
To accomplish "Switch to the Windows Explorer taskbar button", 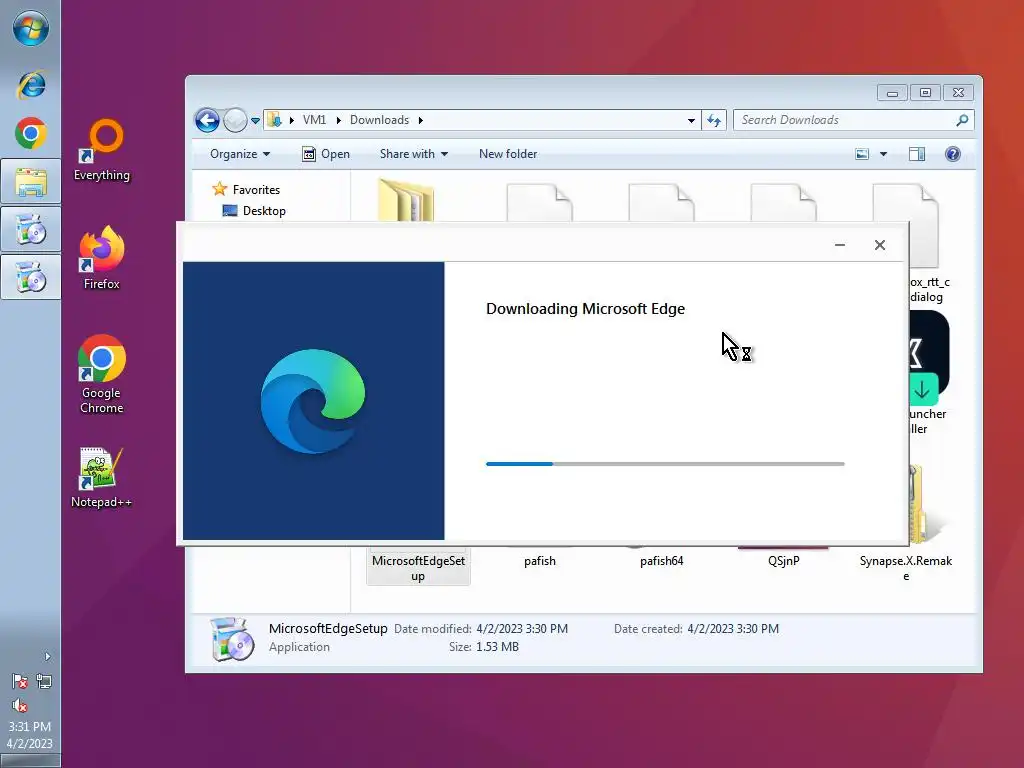I will pos(31,182).
